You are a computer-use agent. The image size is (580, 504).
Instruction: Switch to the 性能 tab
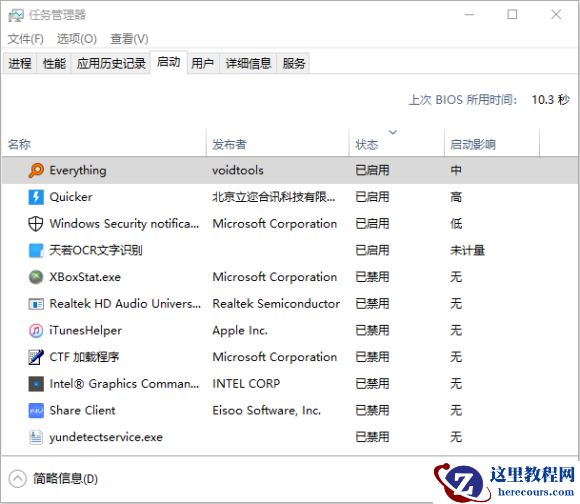coord(54,64)
